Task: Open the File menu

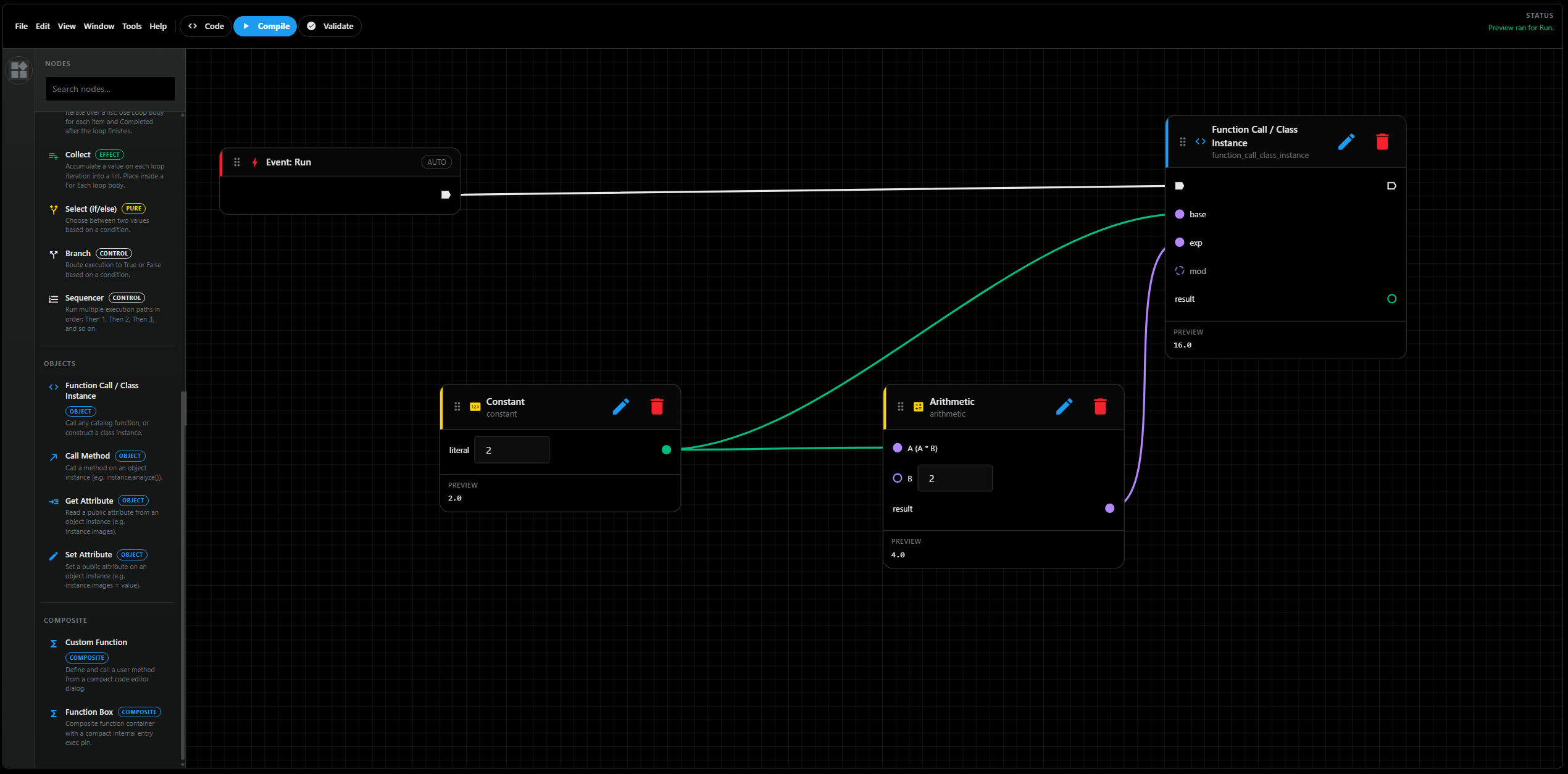Action: click(x=21, y=26)
